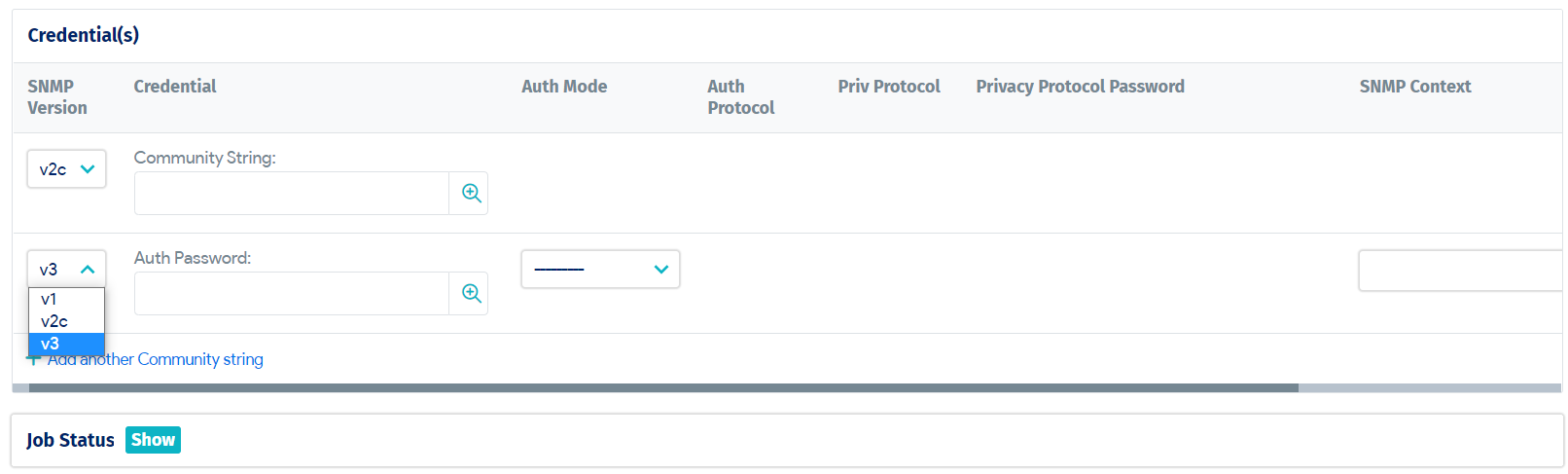
Task: Choose the highlighted v3 option
Action: coord(66,344)
